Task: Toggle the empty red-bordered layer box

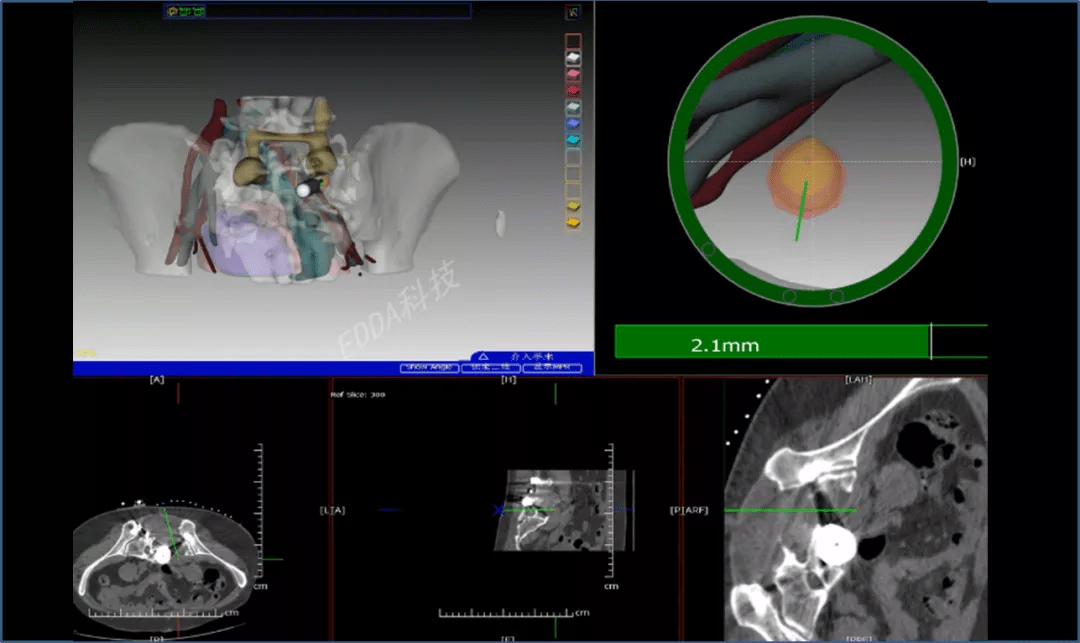Action: pos(573,41)
